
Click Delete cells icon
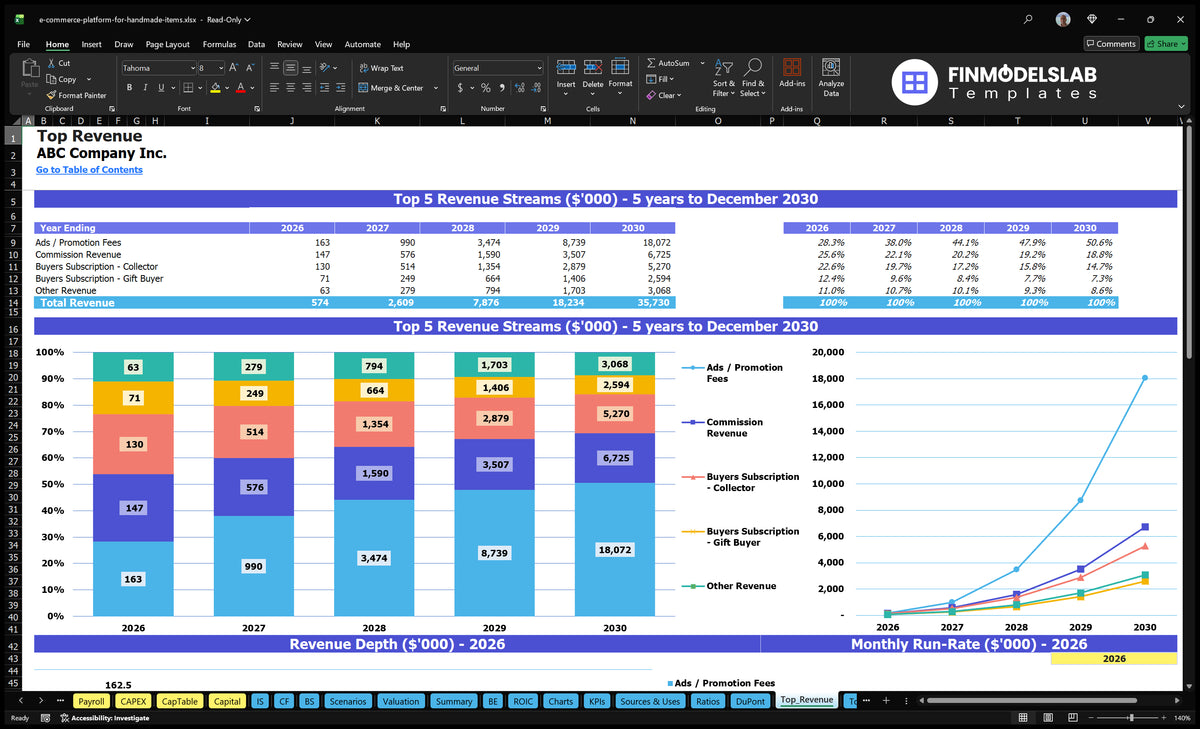(593, 67)
